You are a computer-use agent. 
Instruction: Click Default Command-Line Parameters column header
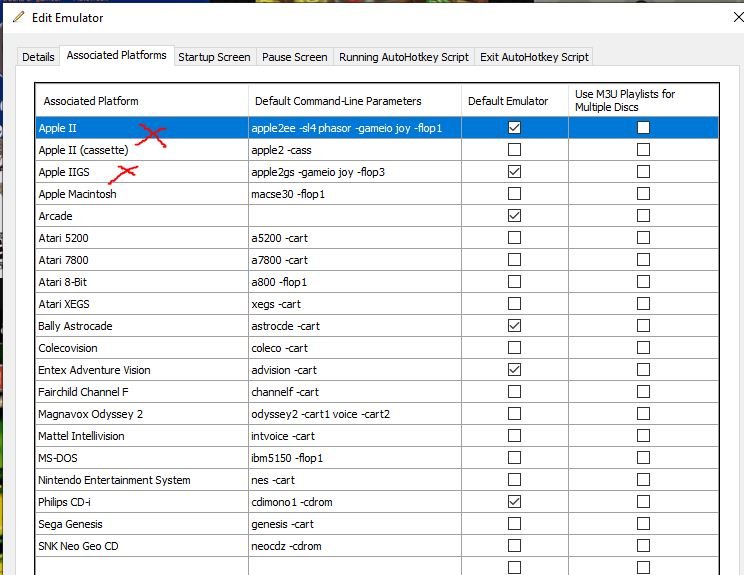click(354, 101)
